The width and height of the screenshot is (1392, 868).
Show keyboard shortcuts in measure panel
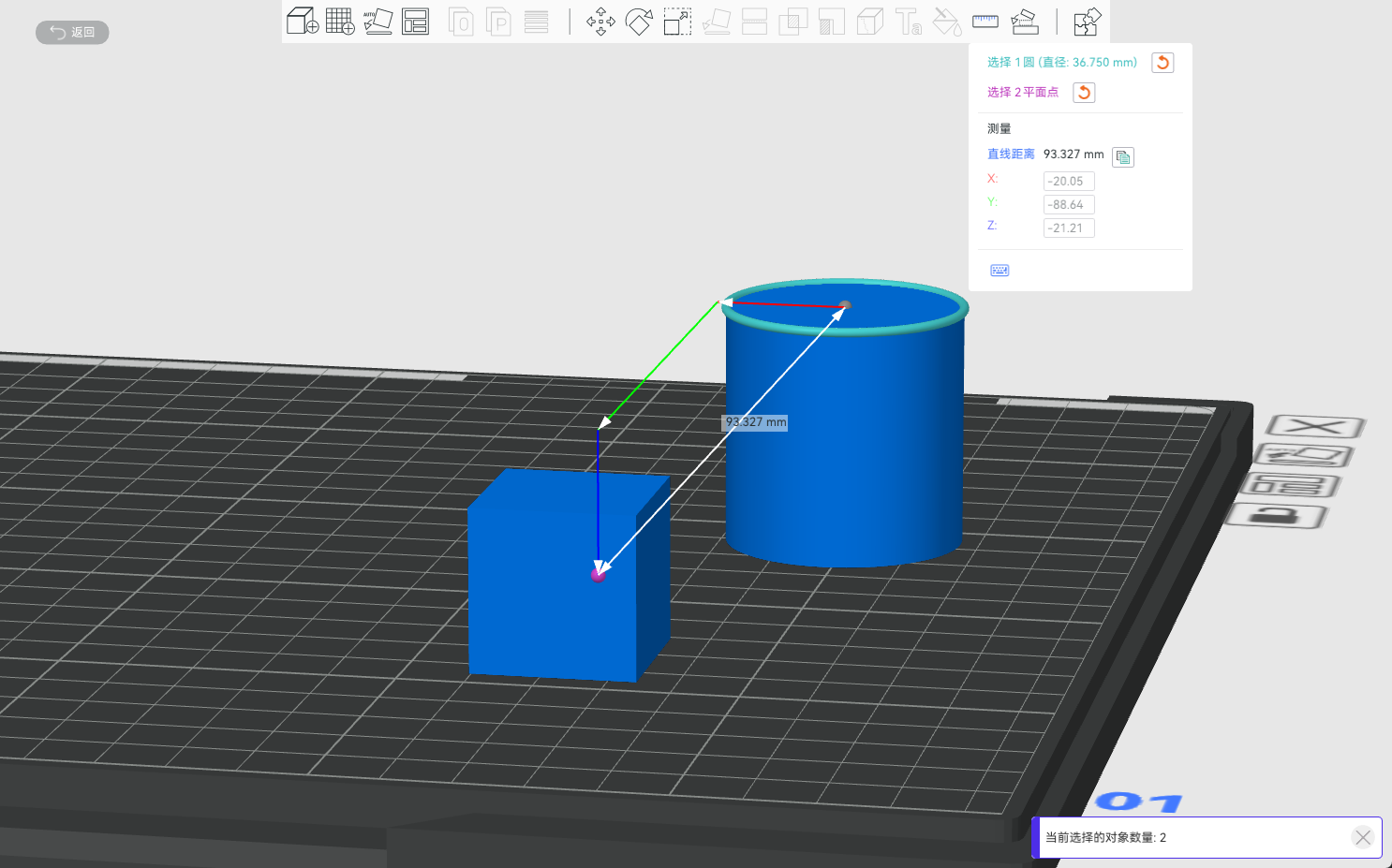pyautogui.click(x=1000, y=271)
